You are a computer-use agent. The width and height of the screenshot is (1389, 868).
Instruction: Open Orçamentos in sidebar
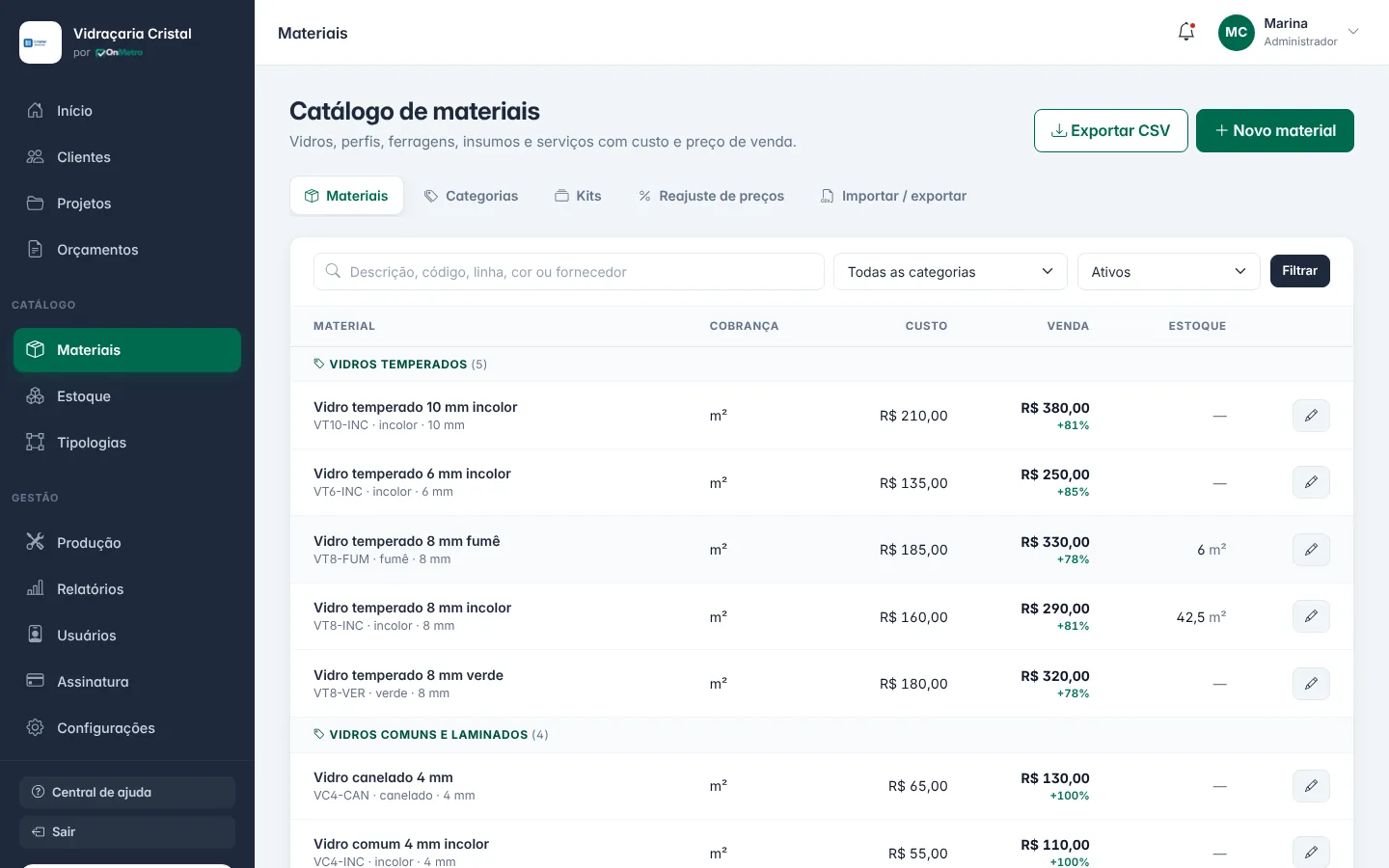coord(127,250)
